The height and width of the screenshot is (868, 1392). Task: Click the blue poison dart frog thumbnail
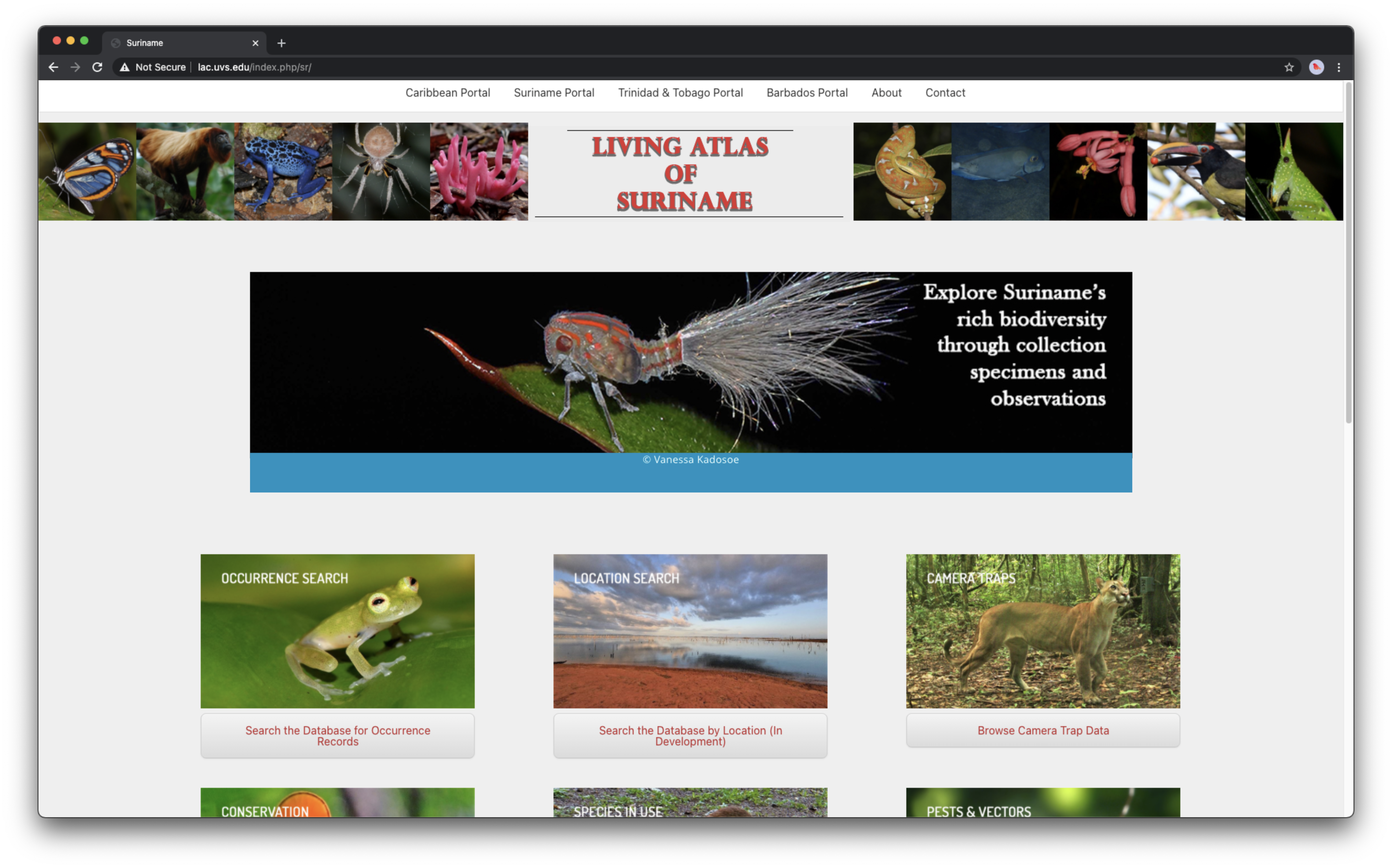tap(284, 171)
